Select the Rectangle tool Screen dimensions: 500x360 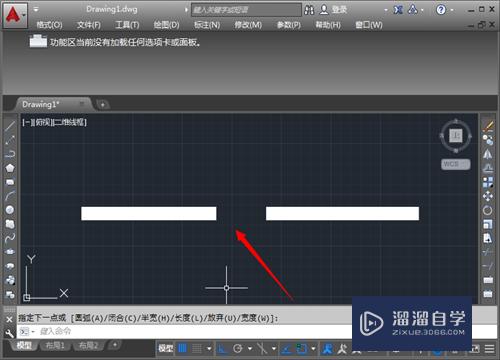pyautogui.click(x=10, y=182)
